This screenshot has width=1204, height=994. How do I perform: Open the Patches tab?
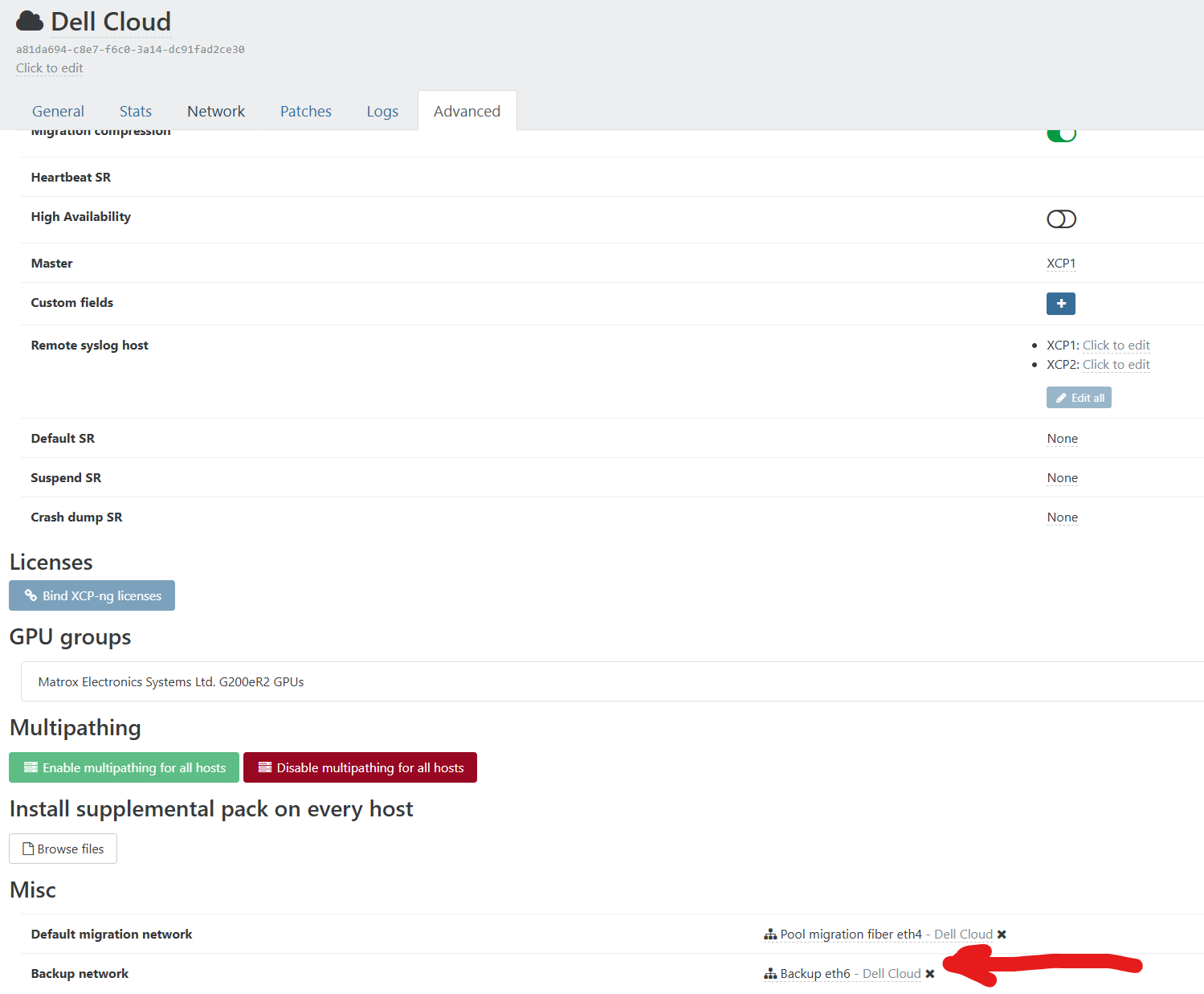click(x=305, y=112)
